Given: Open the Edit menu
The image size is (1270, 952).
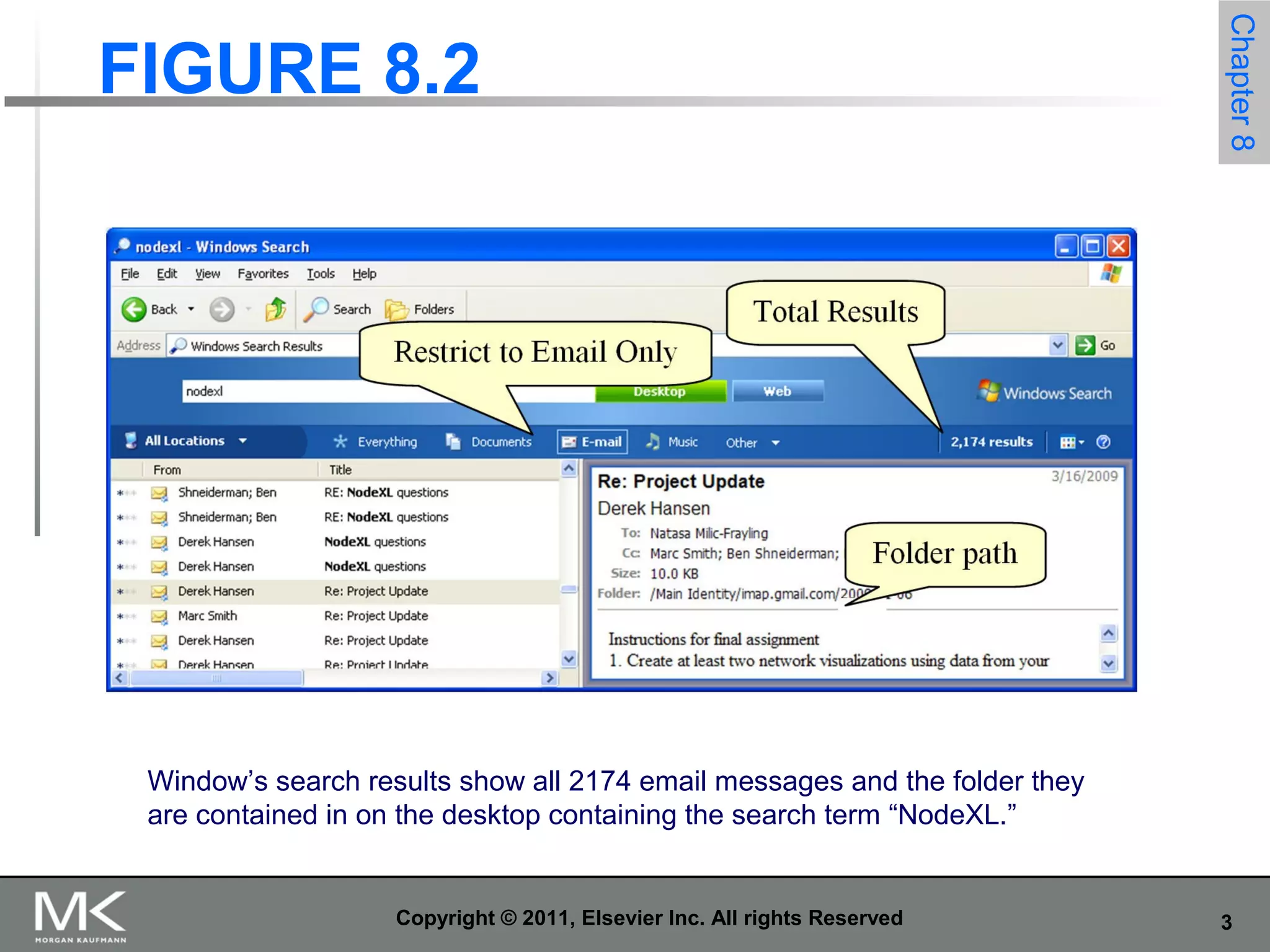Looking at the screenshot, I should (167, 273).
